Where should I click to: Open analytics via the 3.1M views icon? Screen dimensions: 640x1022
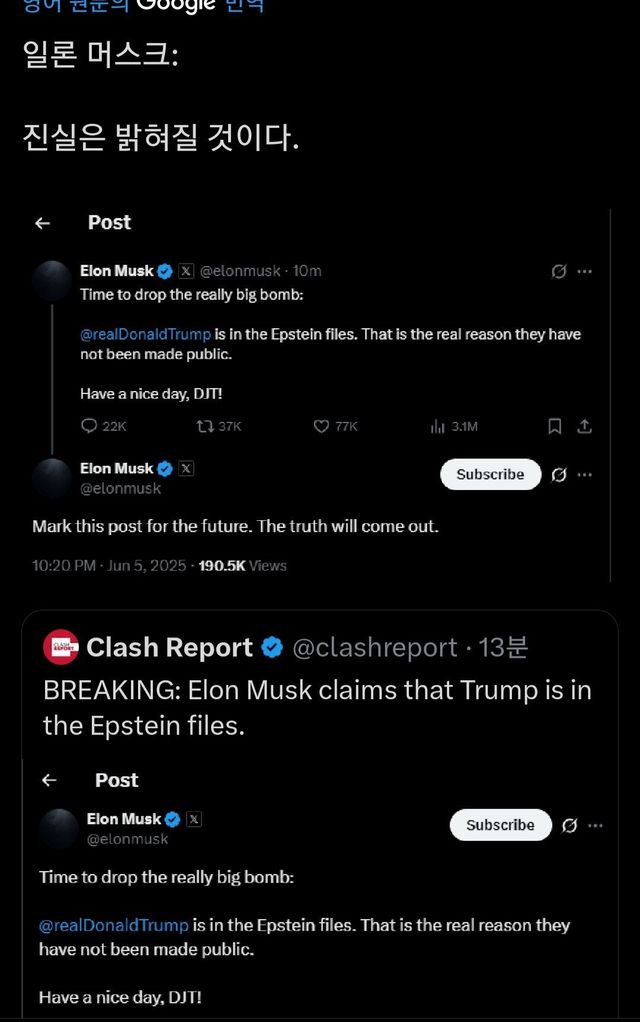pos(437,426)
